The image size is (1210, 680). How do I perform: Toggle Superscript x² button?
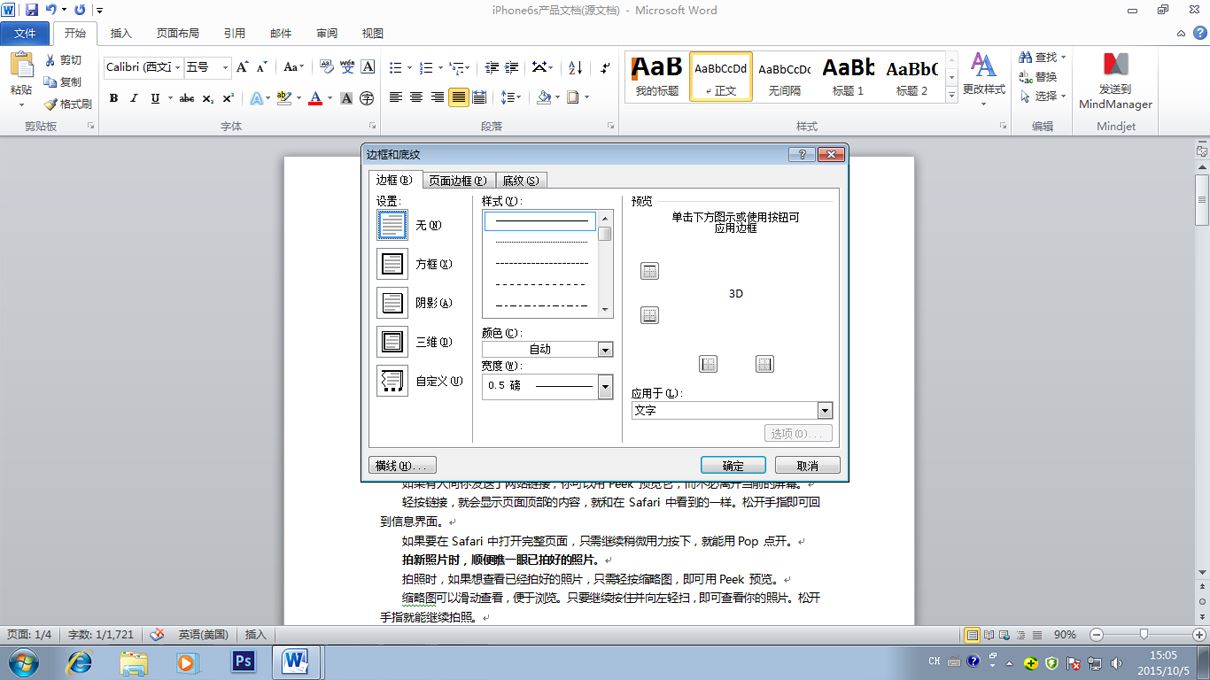tap(229, 98)
